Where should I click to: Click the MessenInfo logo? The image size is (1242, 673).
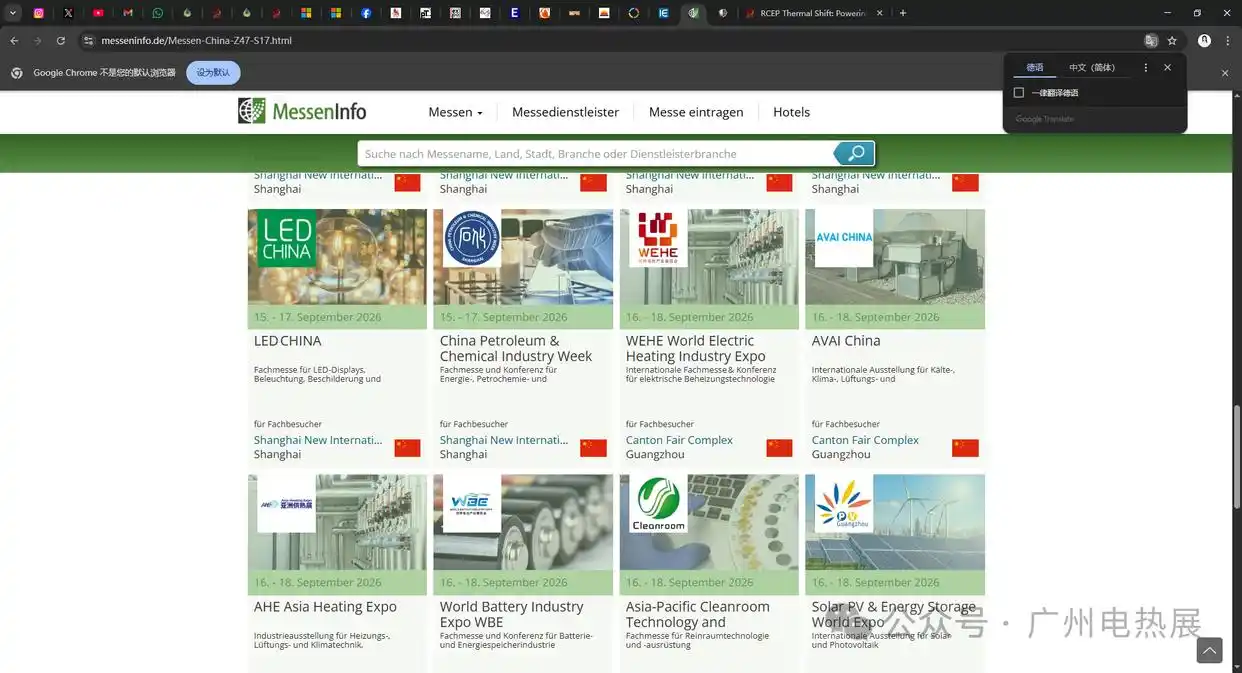pyautogui.click(x=302, y=111)
